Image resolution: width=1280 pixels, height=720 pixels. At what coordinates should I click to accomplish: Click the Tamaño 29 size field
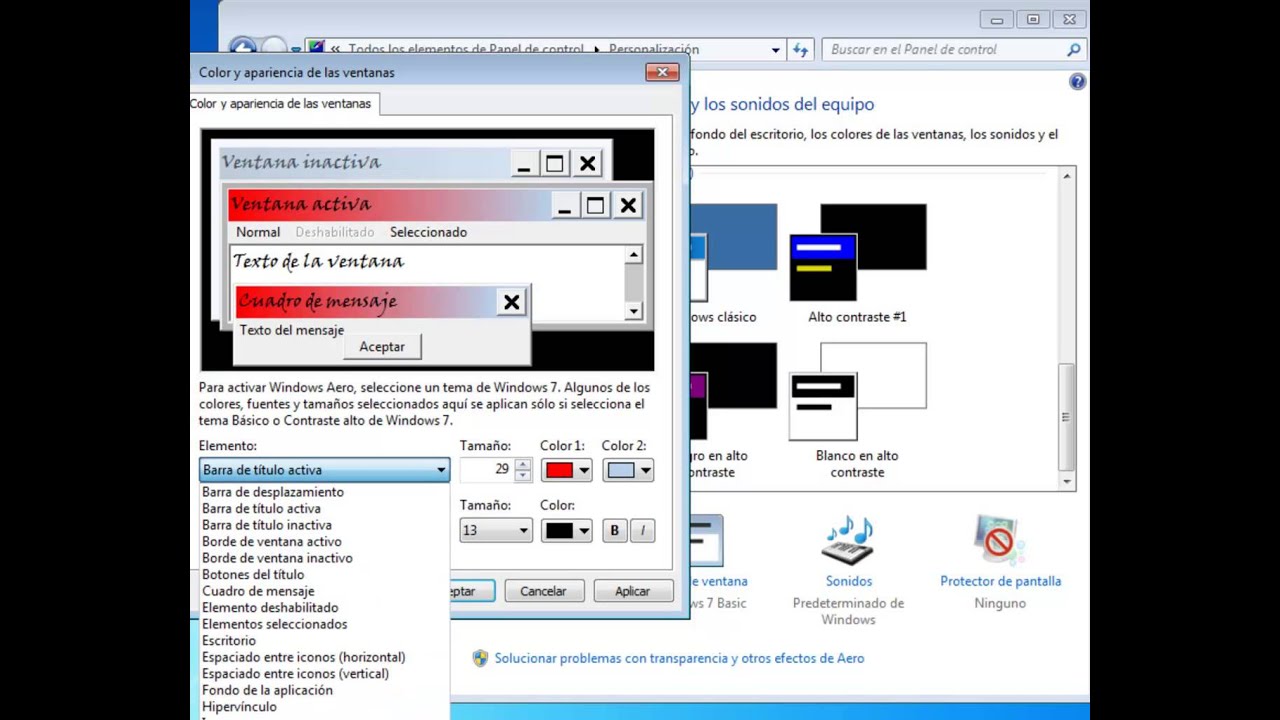488,469
